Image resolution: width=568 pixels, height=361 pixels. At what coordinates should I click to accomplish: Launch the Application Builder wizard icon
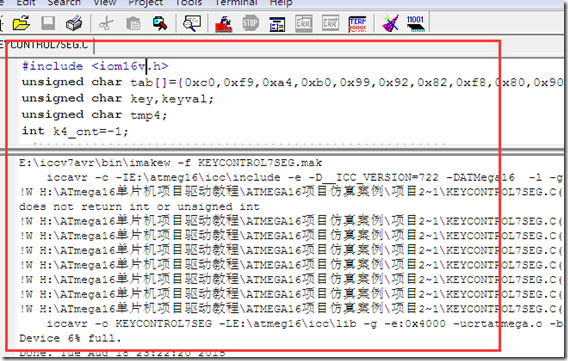[x=390, y=23]
